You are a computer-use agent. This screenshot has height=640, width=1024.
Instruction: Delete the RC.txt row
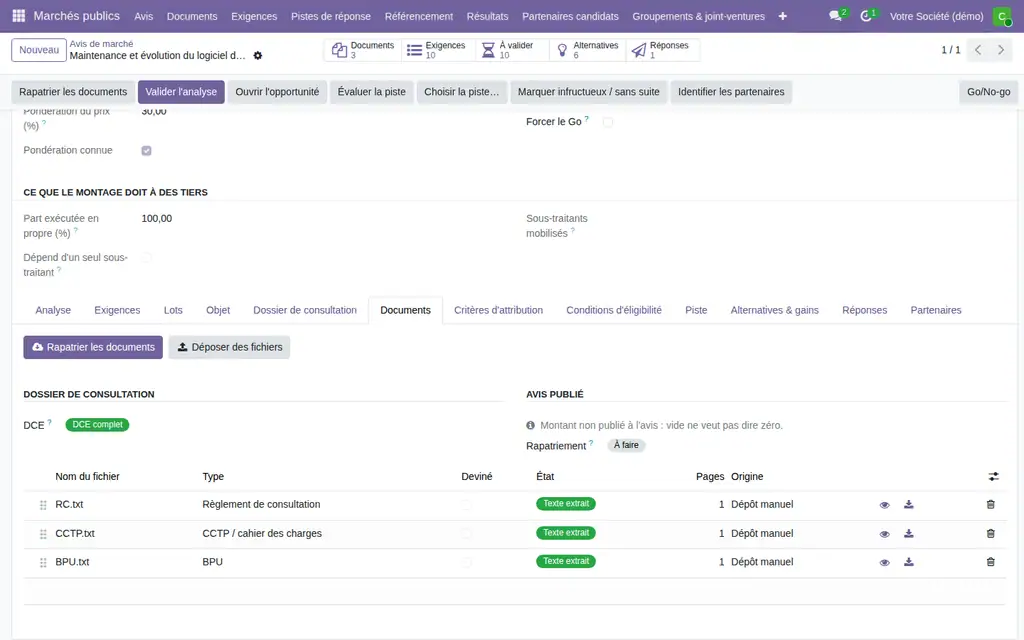click(990, 504)
